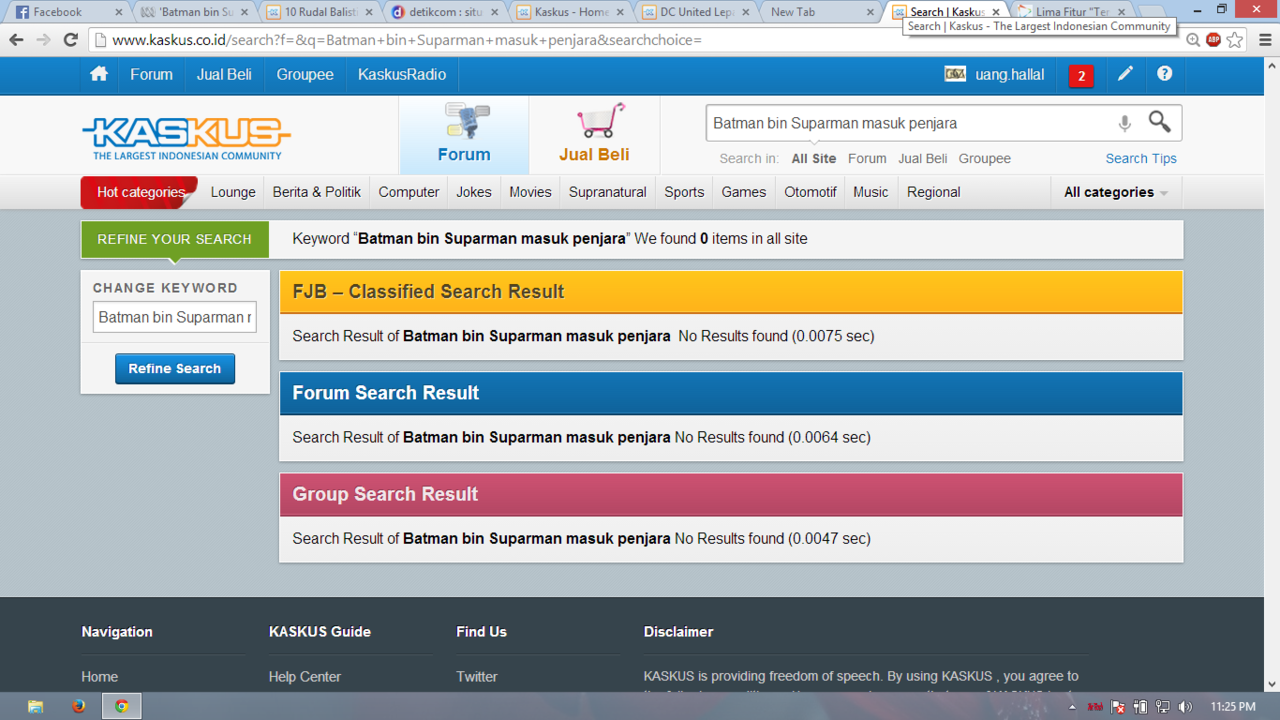Open Home footer link
The height and width of the screenshot is (720, 1280).
click(x=100, y=676)
